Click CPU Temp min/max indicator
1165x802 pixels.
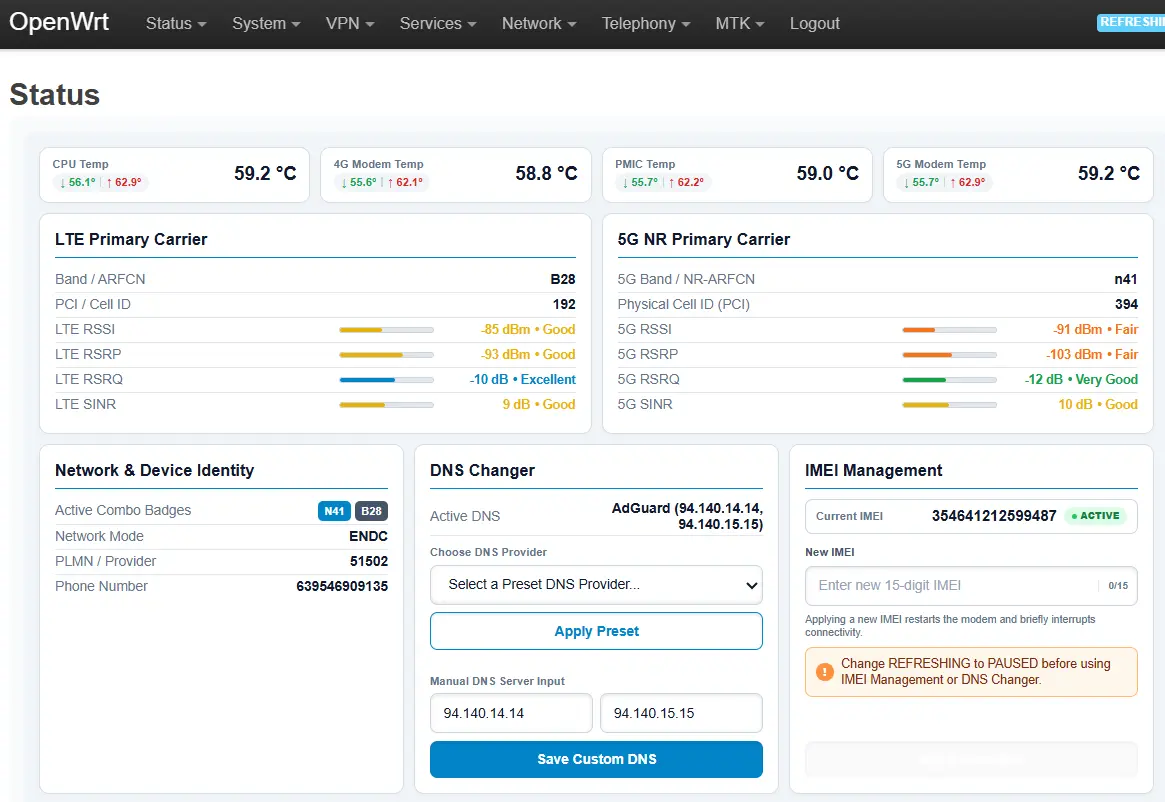(100, 182)
